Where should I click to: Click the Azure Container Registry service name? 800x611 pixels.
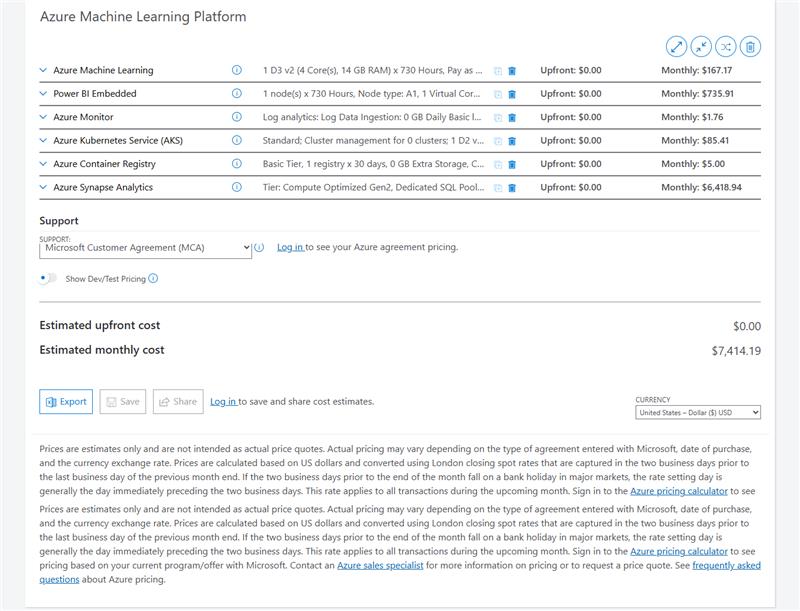[x=105, y=164]
